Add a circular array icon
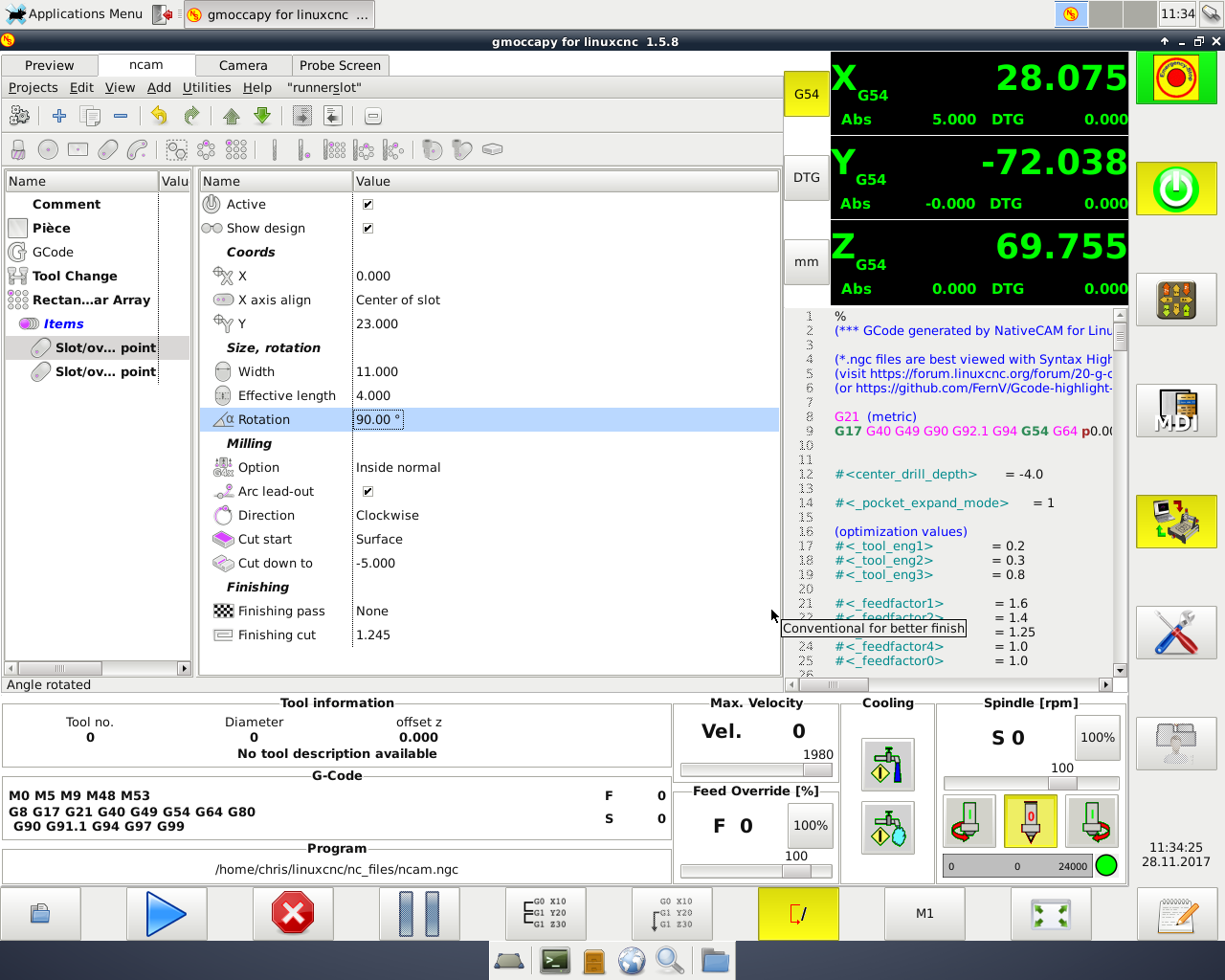 [x=206, y=149]
